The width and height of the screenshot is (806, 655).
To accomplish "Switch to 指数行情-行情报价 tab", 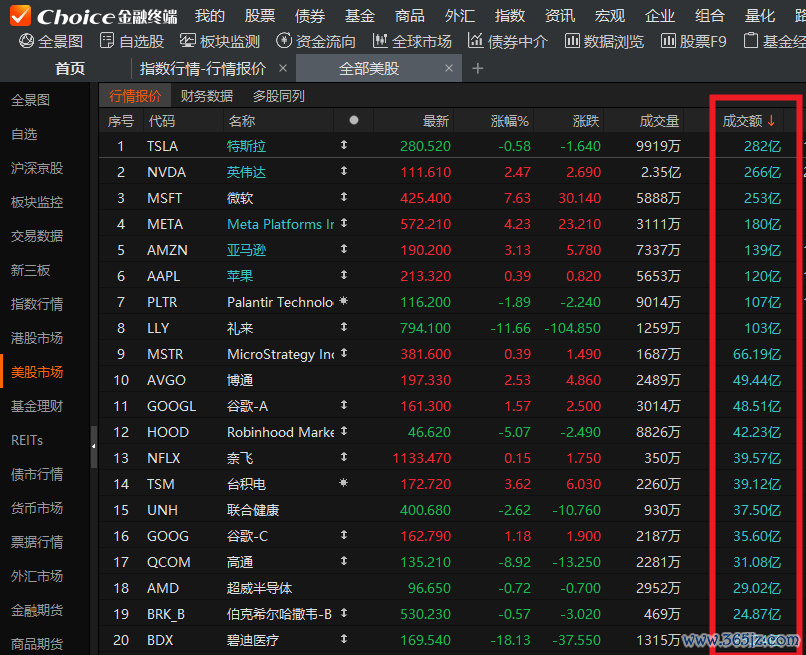I will coord(203,68).
